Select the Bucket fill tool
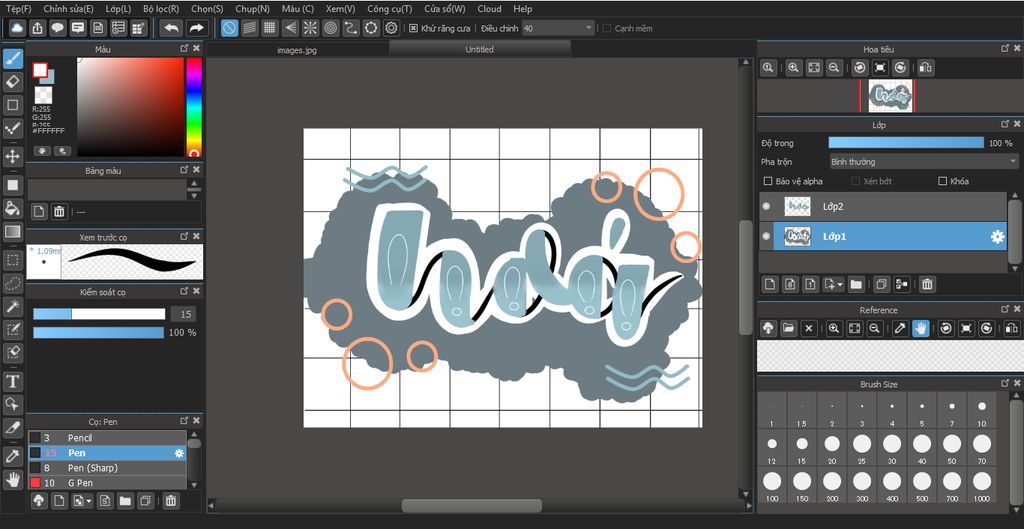This screenshot has height=529, width=1024. (x=12, y=208)
